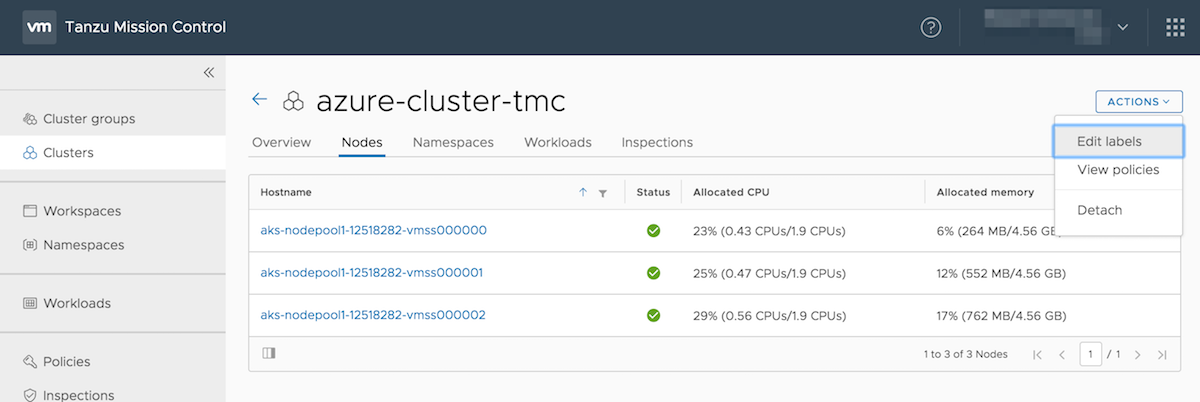1200x402 pixels.
Task: Click the VMware vm logo
Action: click(x=38, y=27)
